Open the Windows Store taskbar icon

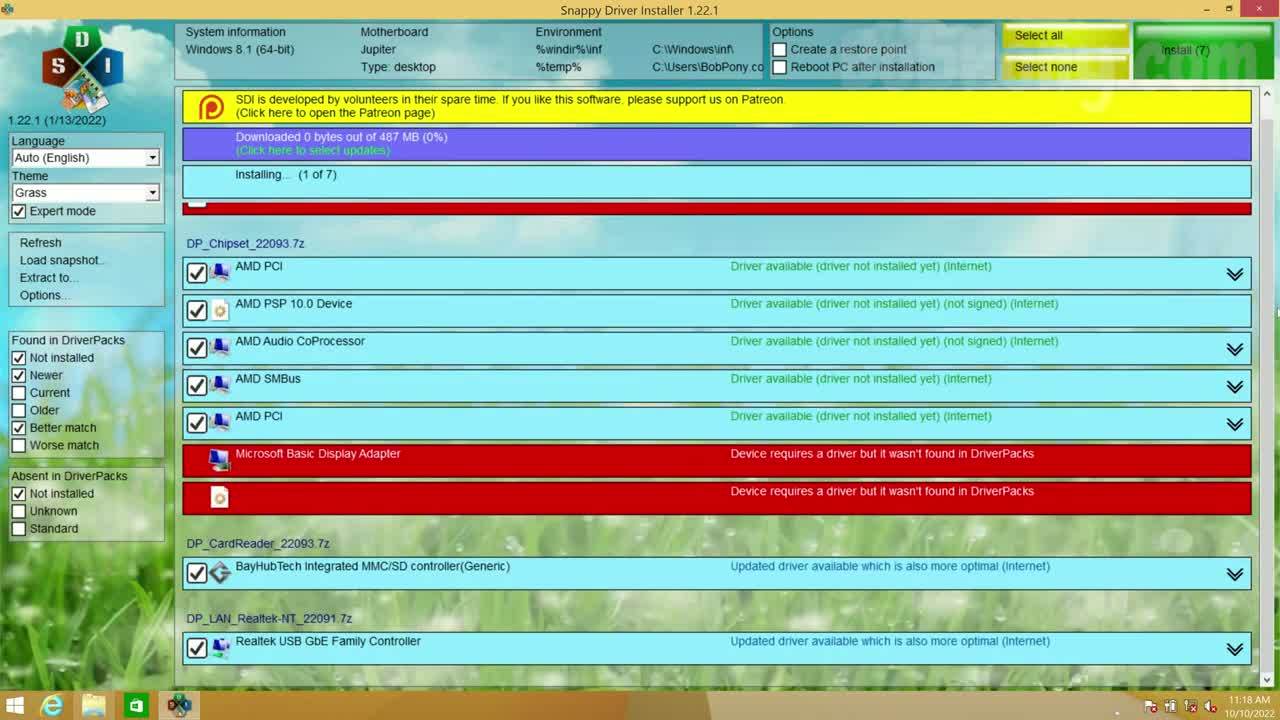tap(136, 706)
